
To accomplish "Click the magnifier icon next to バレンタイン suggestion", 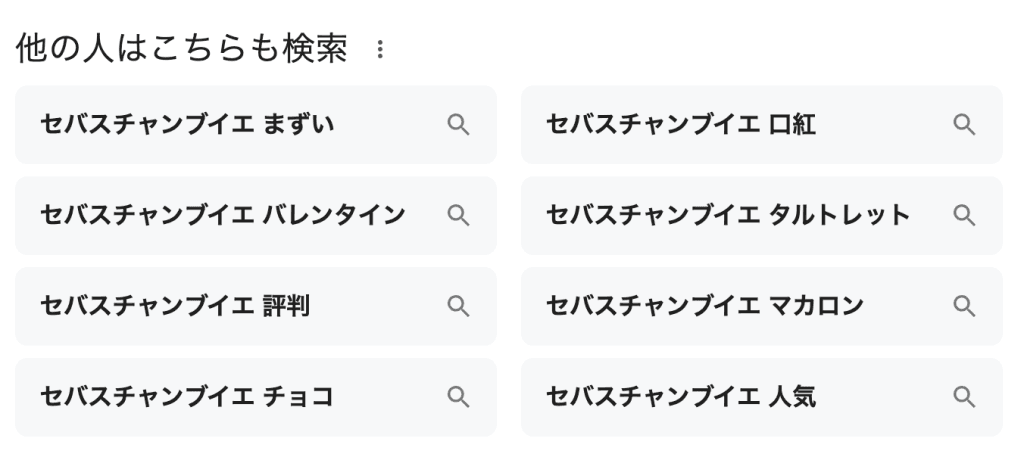I will pos(458,215).
